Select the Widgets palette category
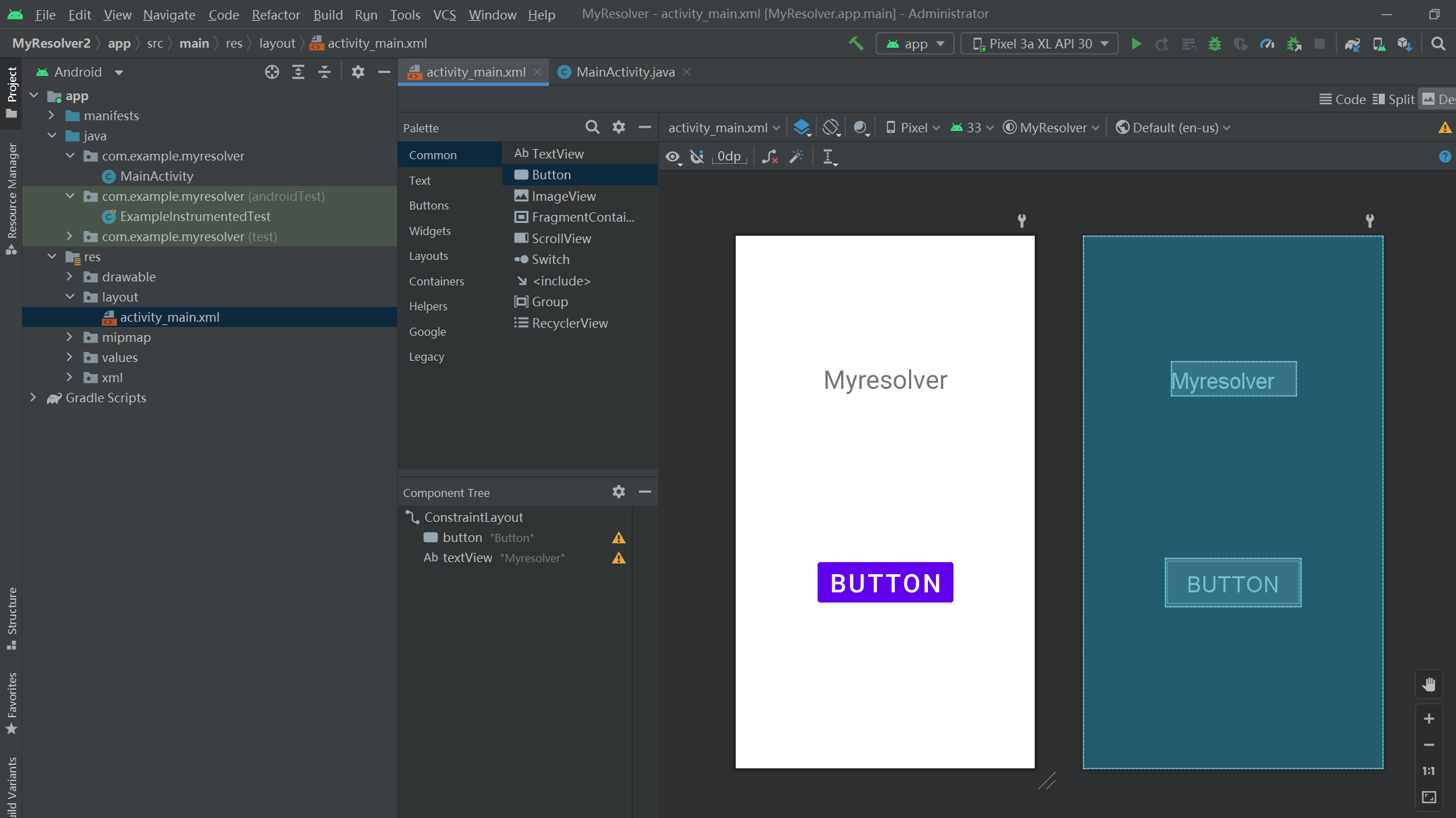This screenshot has height=818, width=1456. [429, 231]
